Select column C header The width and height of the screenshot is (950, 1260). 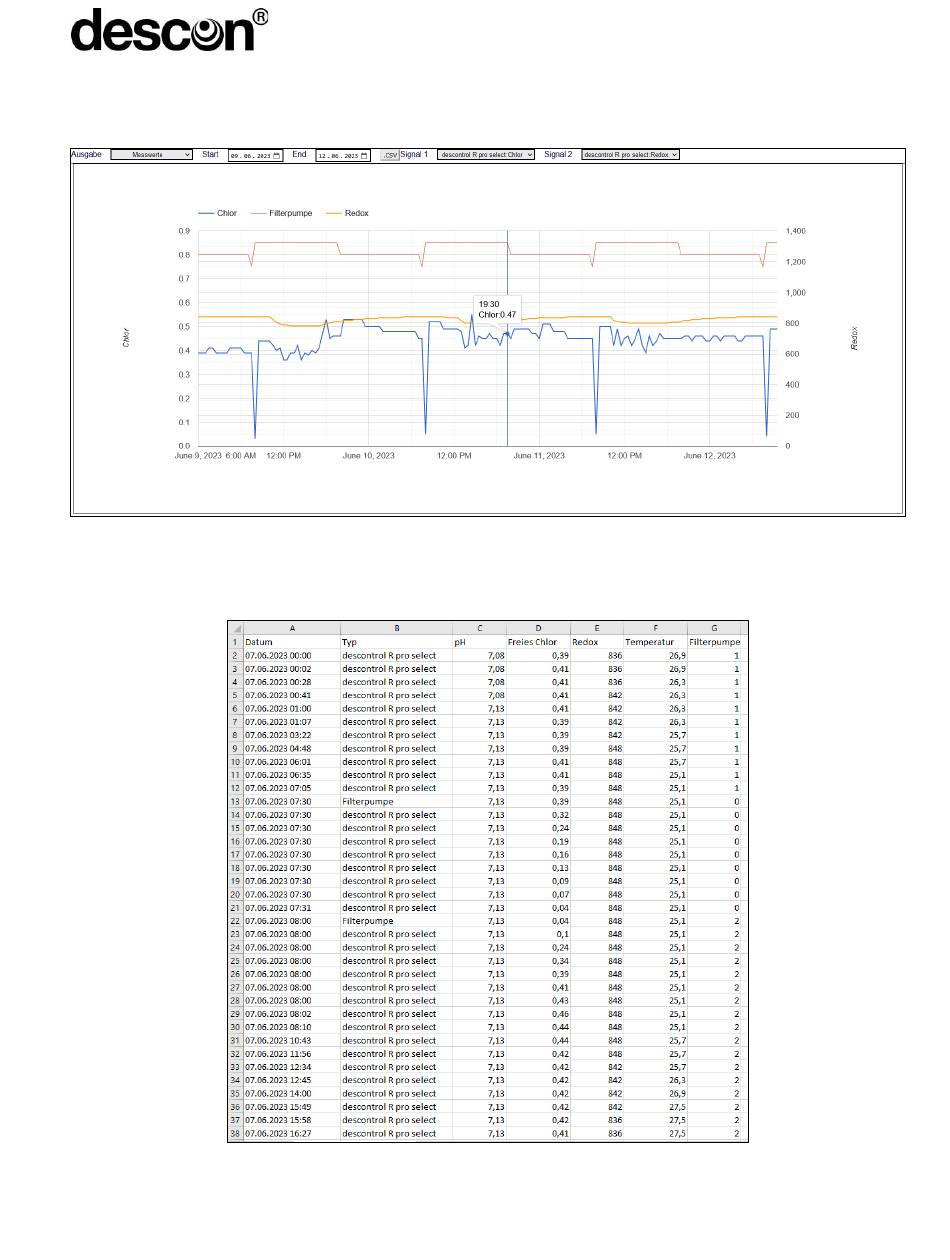point(479,628)
